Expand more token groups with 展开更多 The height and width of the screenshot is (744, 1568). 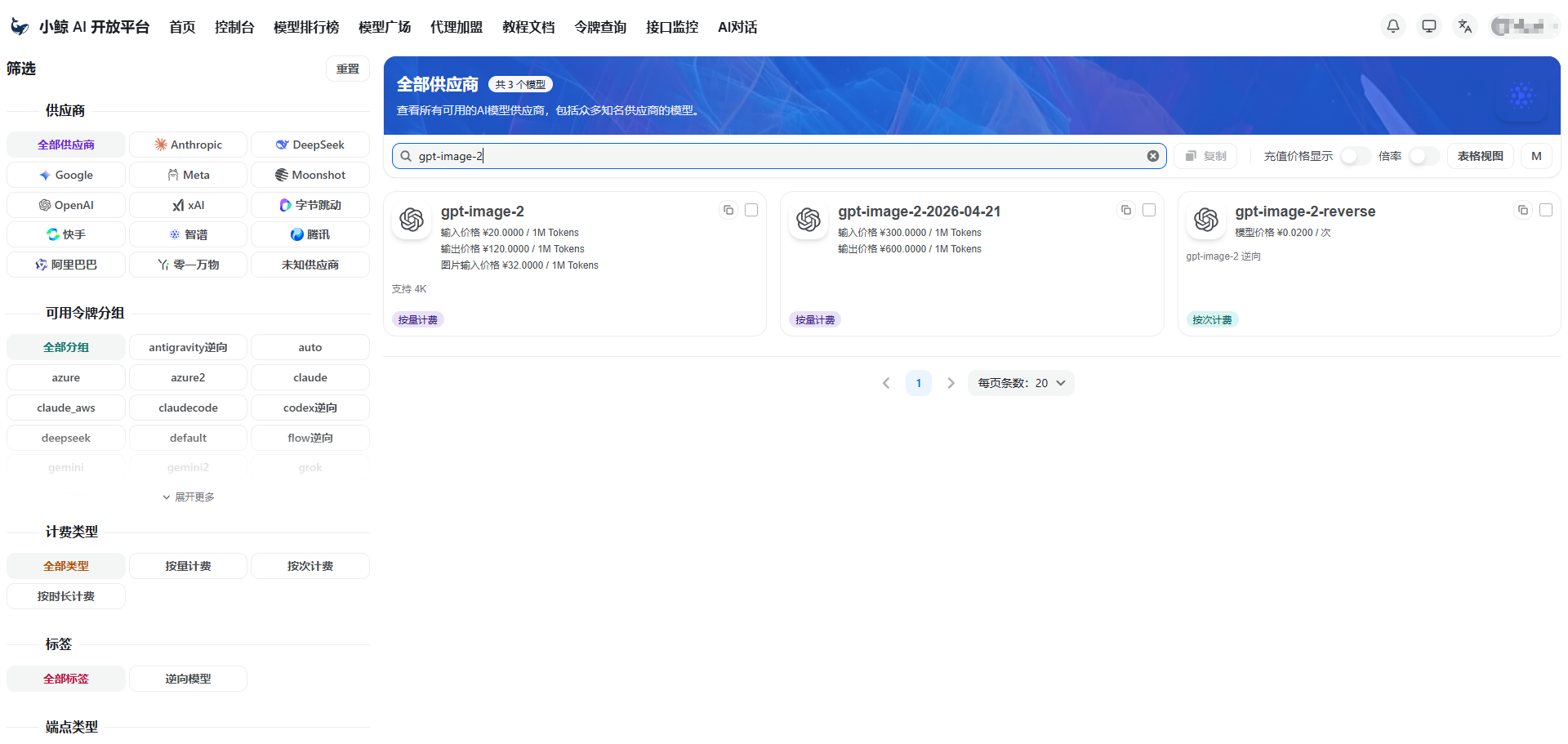pyautogui.click(x=188, y=497)
